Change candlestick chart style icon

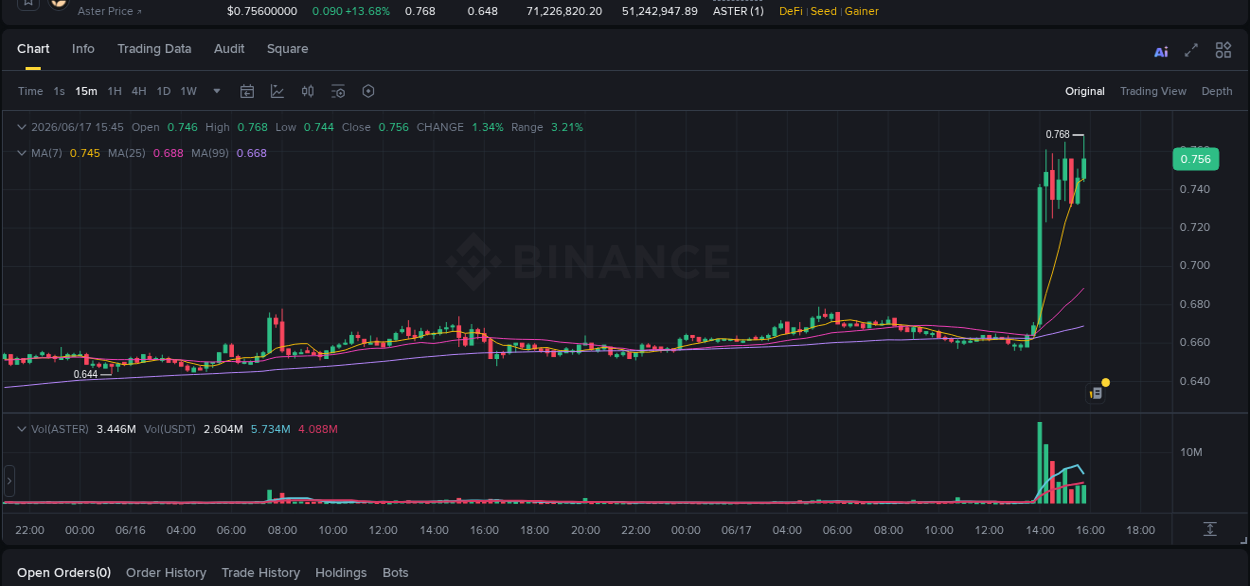(308, 91)
